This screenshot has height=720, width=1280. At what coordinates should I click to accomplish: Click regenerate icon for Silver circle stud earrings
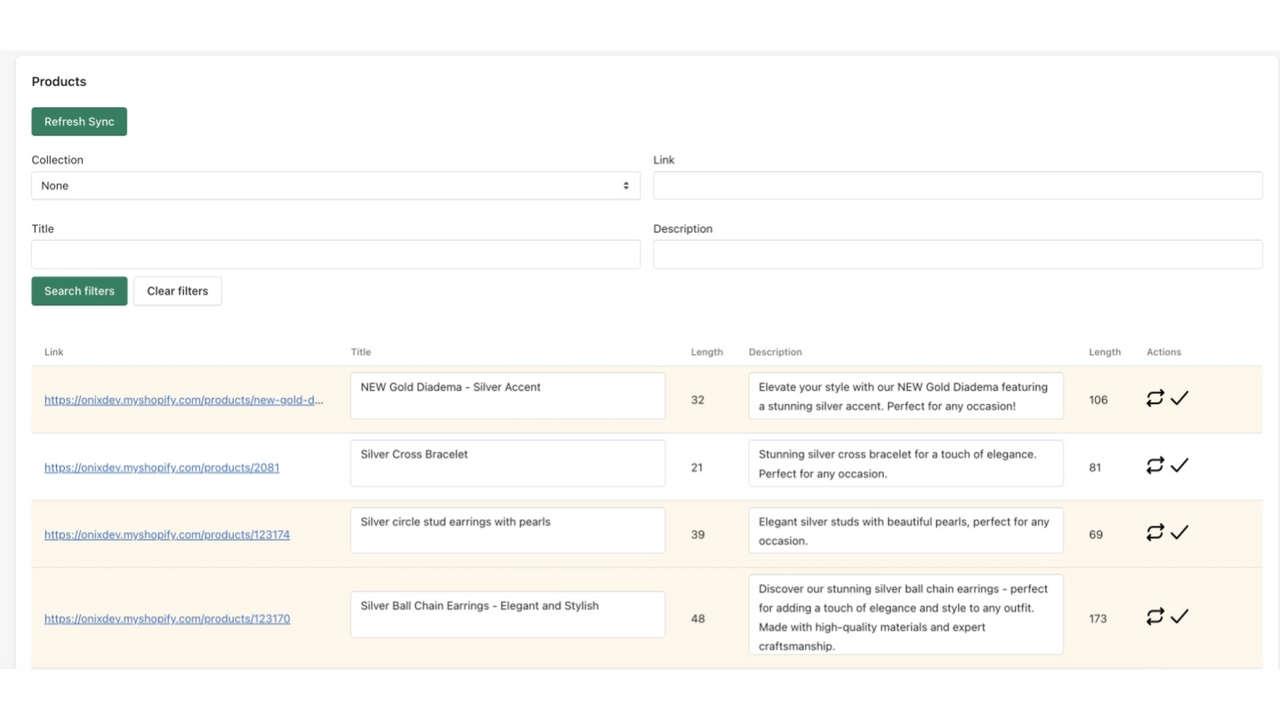(1155, 532)
